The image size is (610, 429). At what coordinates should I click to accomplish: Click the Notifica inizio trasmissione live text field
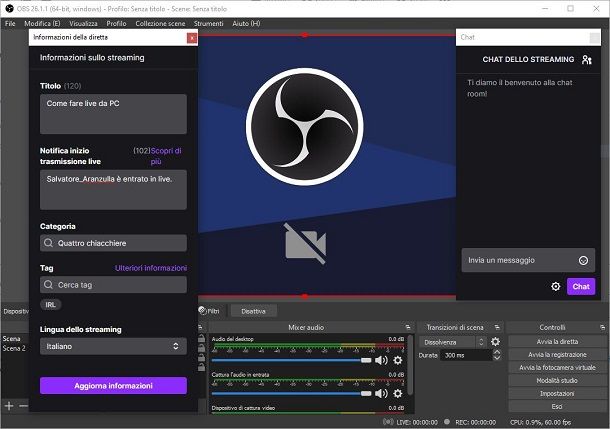point(113,190)
